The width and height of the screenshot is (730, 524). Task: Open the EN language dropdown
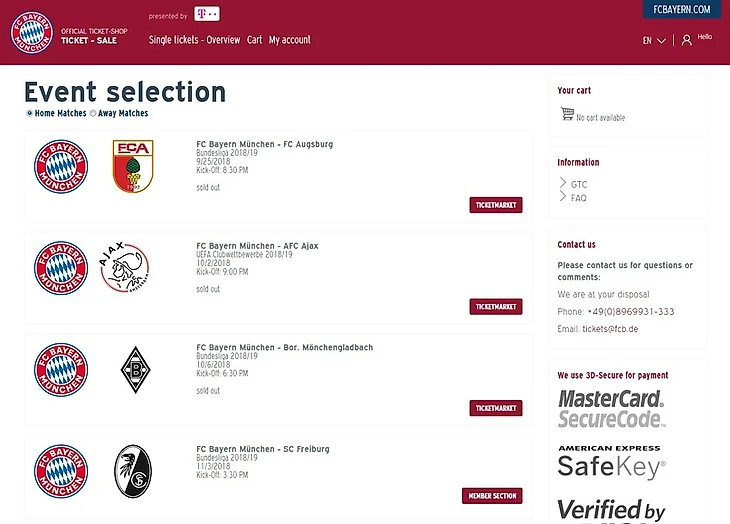tap(654, 40)
